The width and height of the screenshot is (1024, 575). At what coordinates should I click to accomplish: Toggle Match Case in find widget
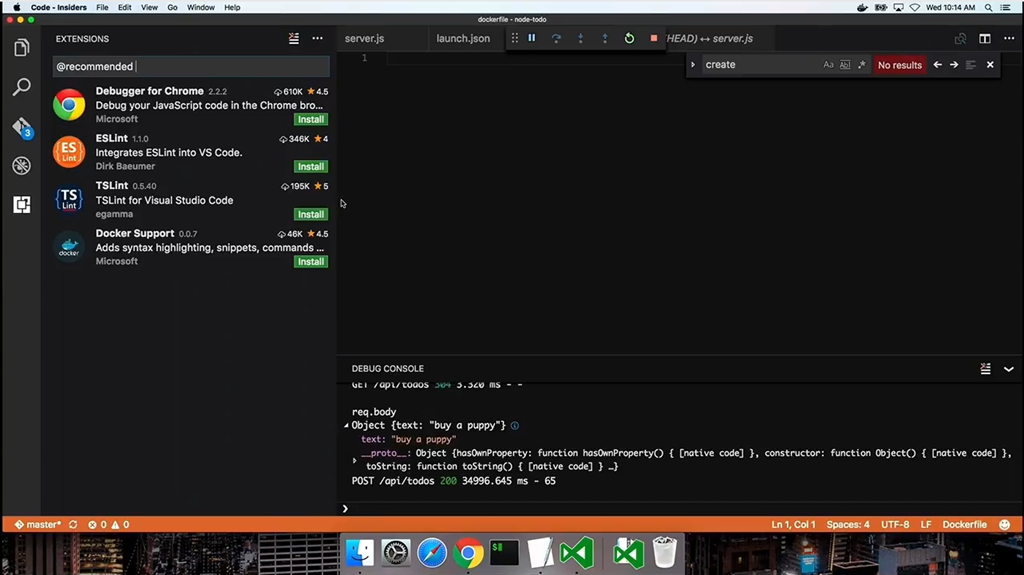828,65
